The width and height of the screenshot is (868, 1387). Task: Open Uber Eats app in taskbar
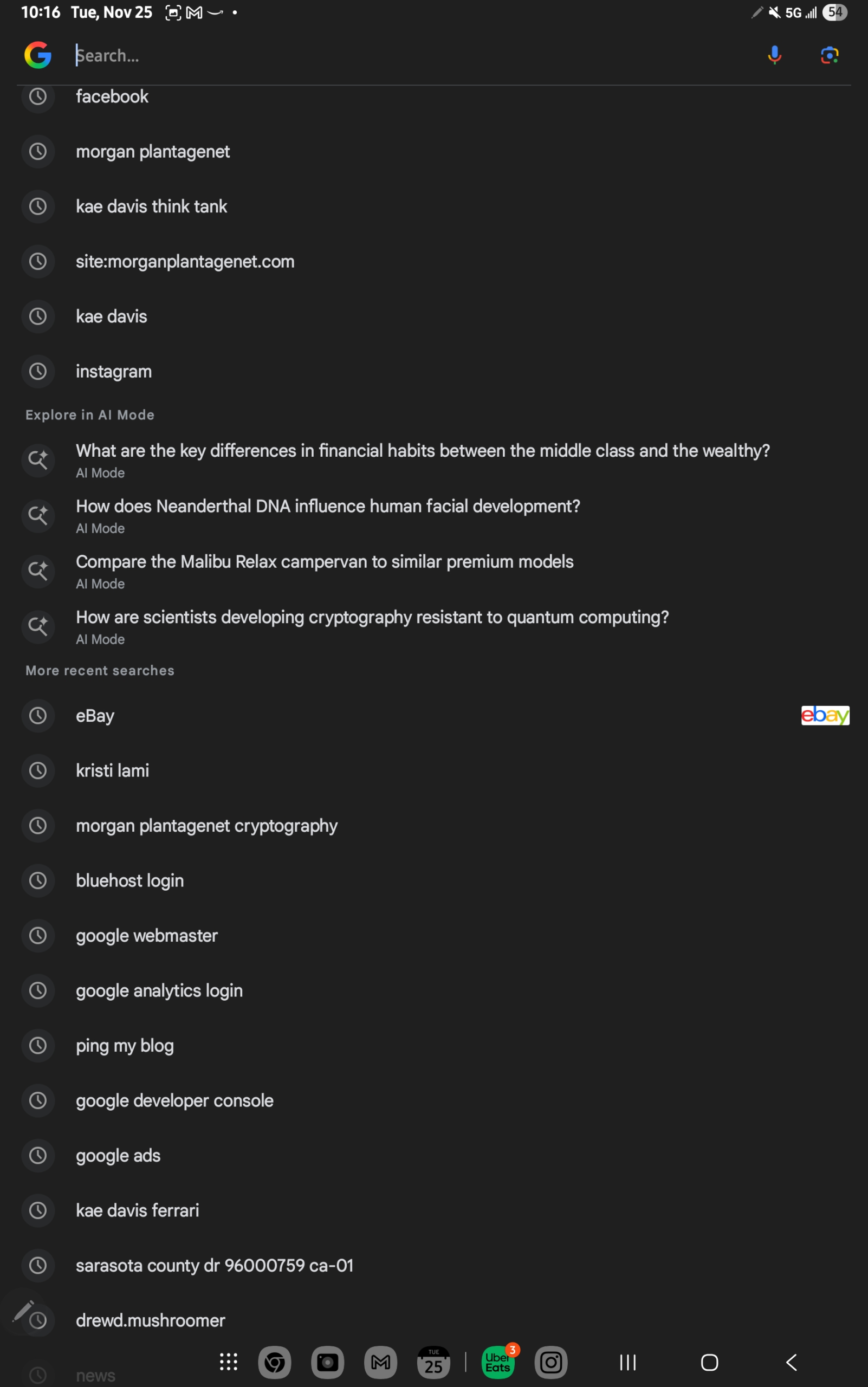pyautogui.click(x=497, y=1362)
